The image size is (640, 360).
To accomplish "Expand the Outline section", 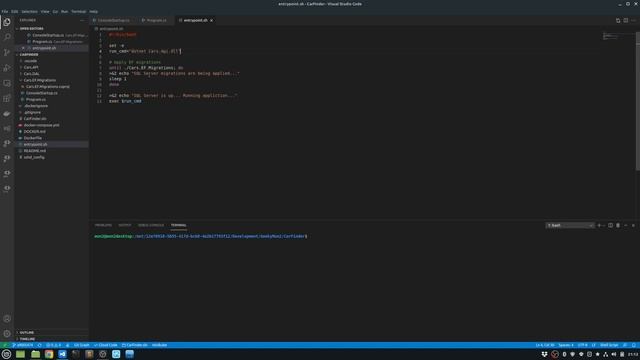I will pos(27,332).
